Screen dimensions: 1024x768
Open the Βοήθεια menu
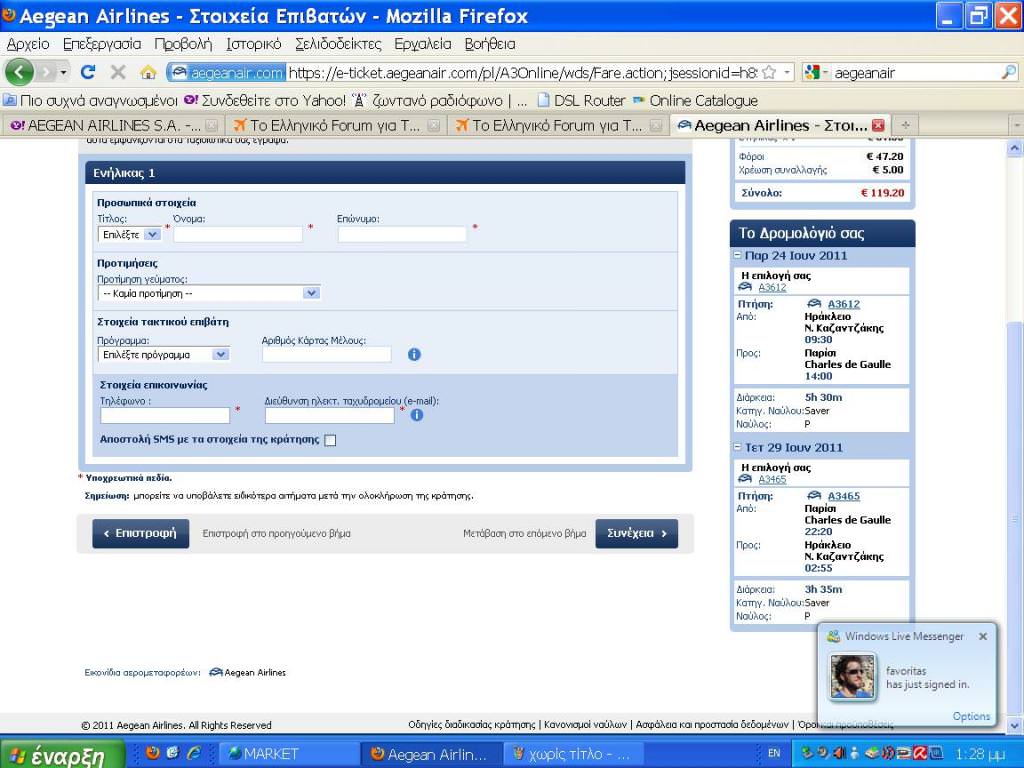click(x=490, y=44)
